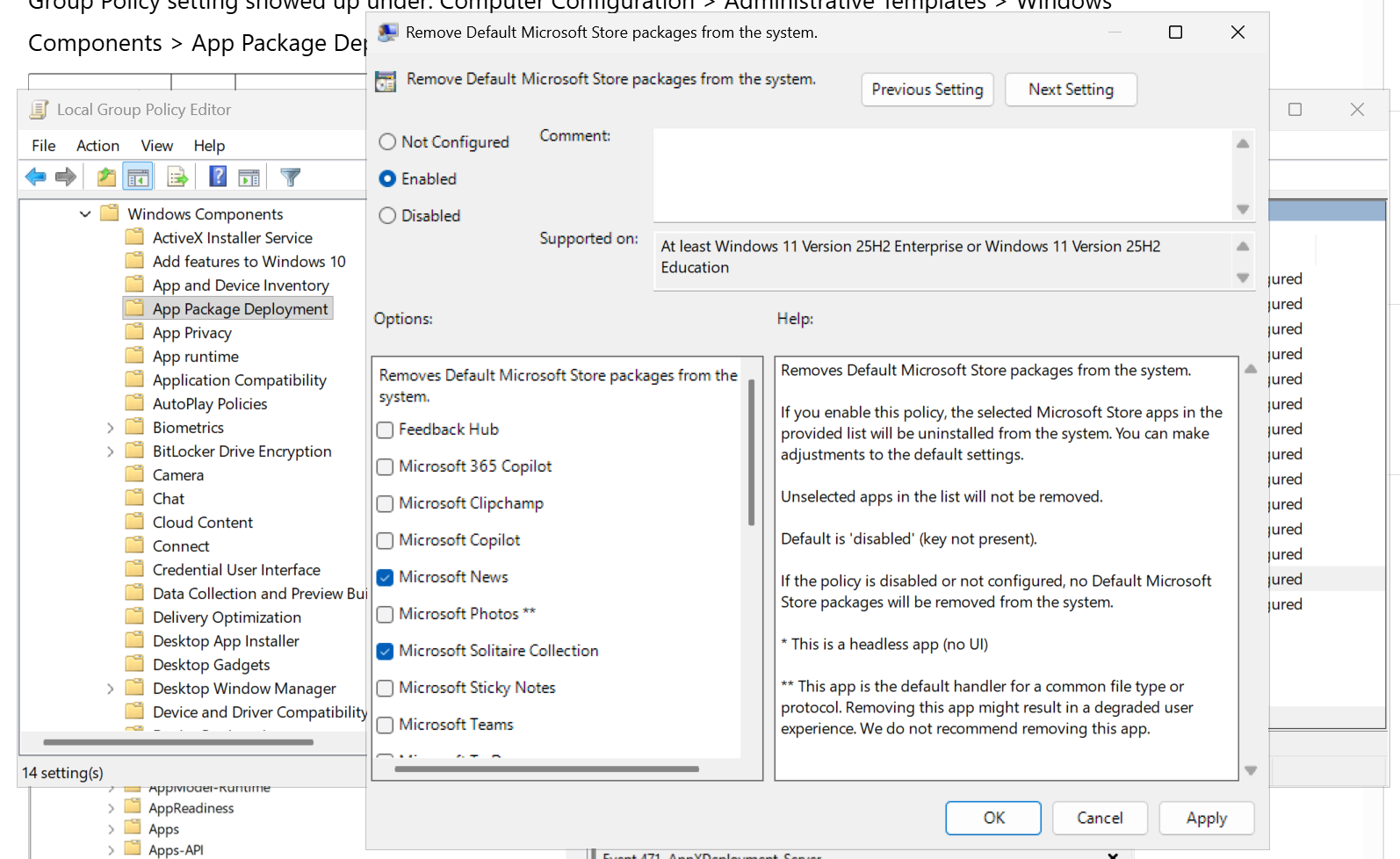Screen dimensions: 1400x859
Task: Click the Apps folder icon in background window
Action: coord(133,828)
